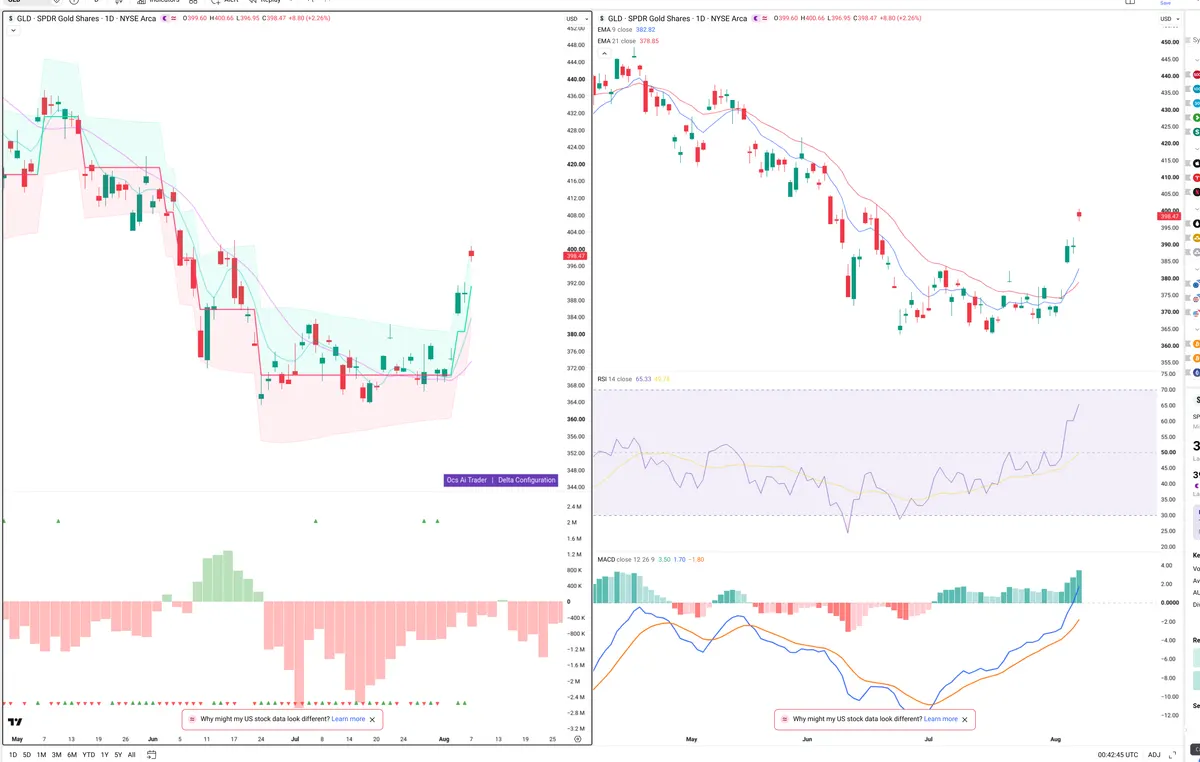
Task: Click 70.00 level on RSI axis
Action: [1168, 390]
